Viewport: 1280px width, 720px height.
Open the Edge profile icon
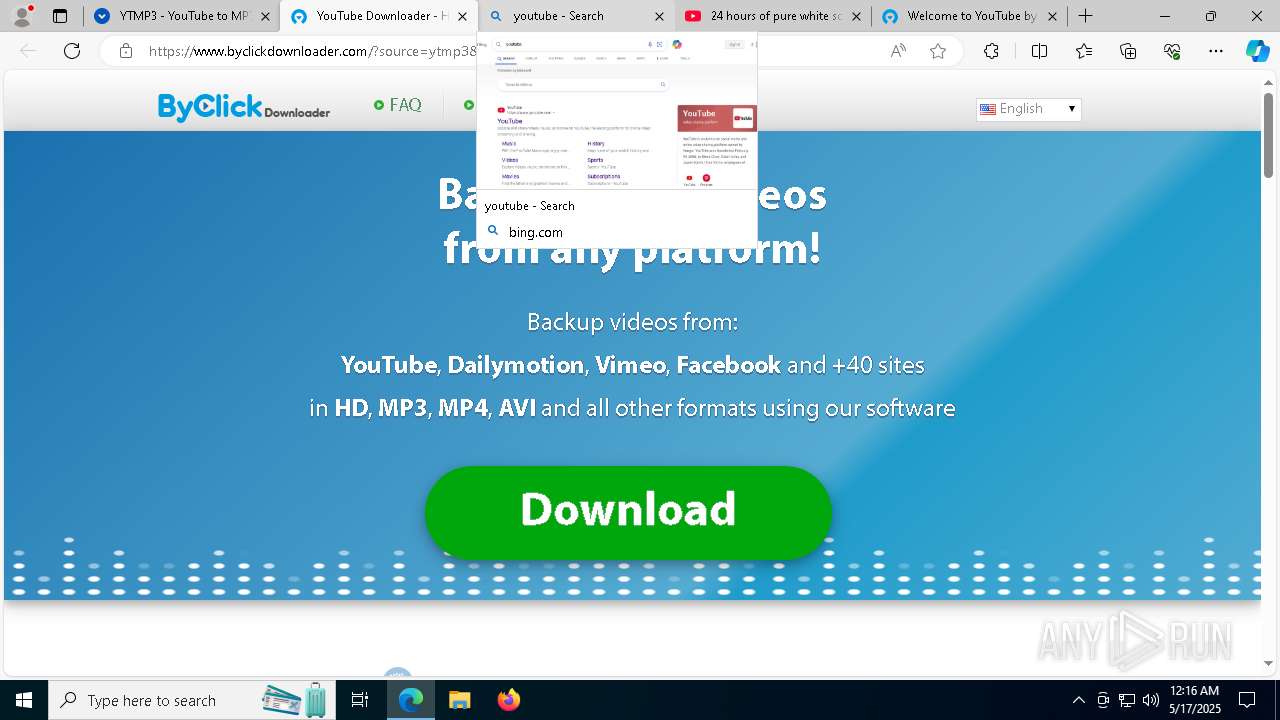pos(22,16)
